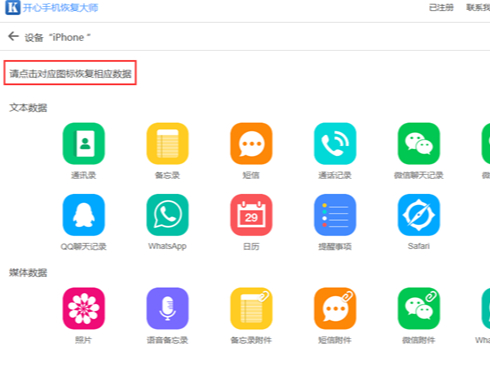
Task: Click the 媒体数据 section heading
Action: [x=28, y=272]
